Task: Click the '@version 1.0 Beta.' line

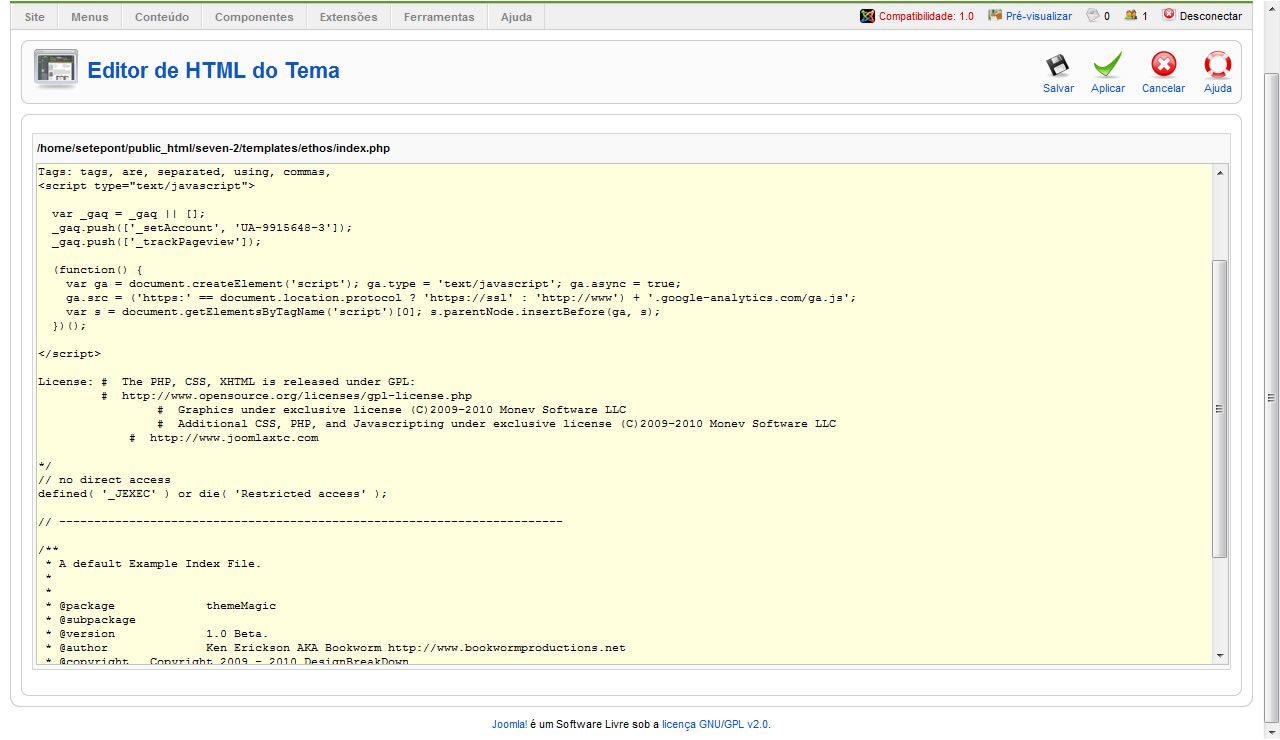Action: coord(156,633)
